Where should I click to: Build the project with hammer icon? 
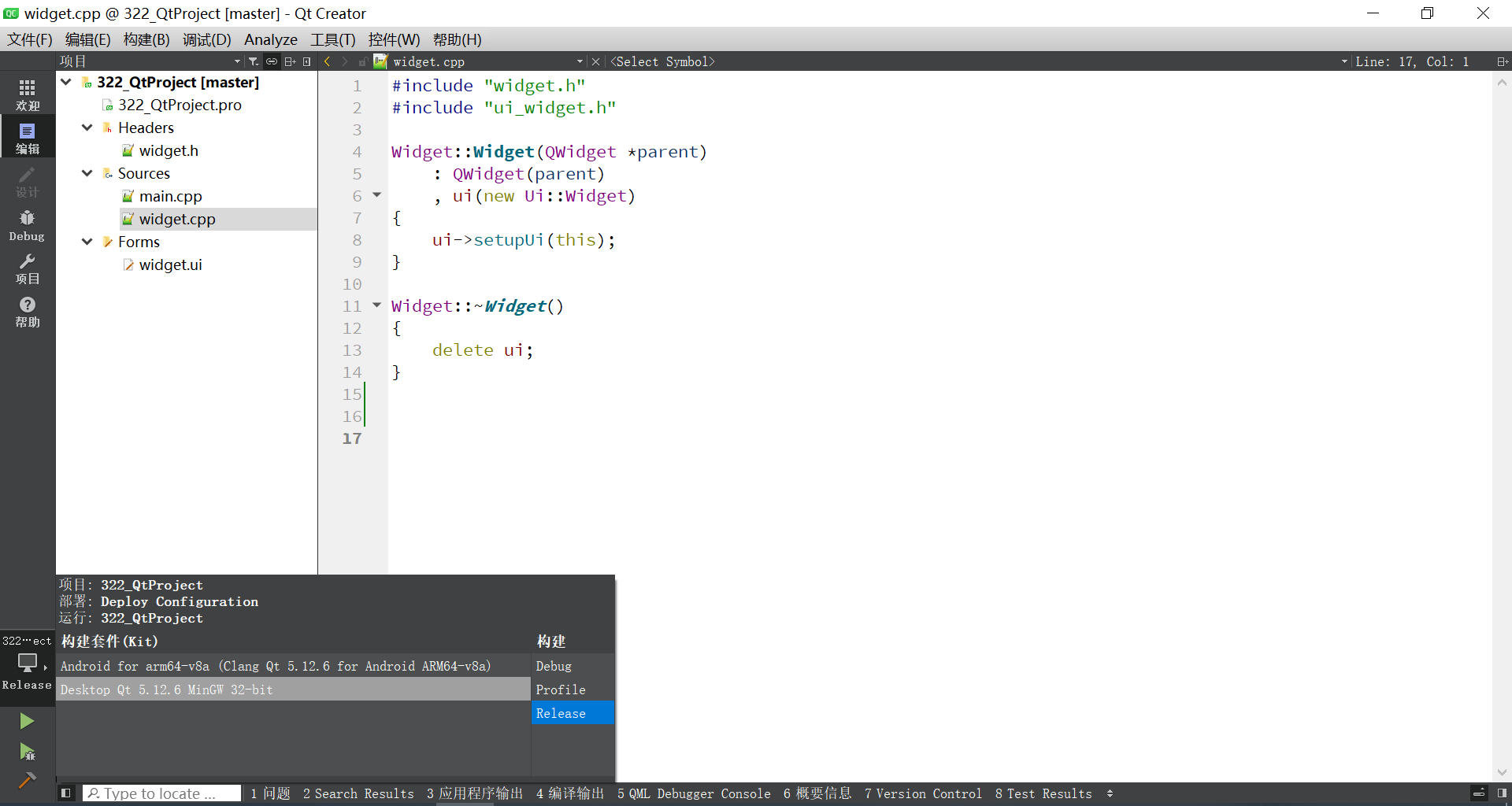pyautogui.click(x=27, y=780)
